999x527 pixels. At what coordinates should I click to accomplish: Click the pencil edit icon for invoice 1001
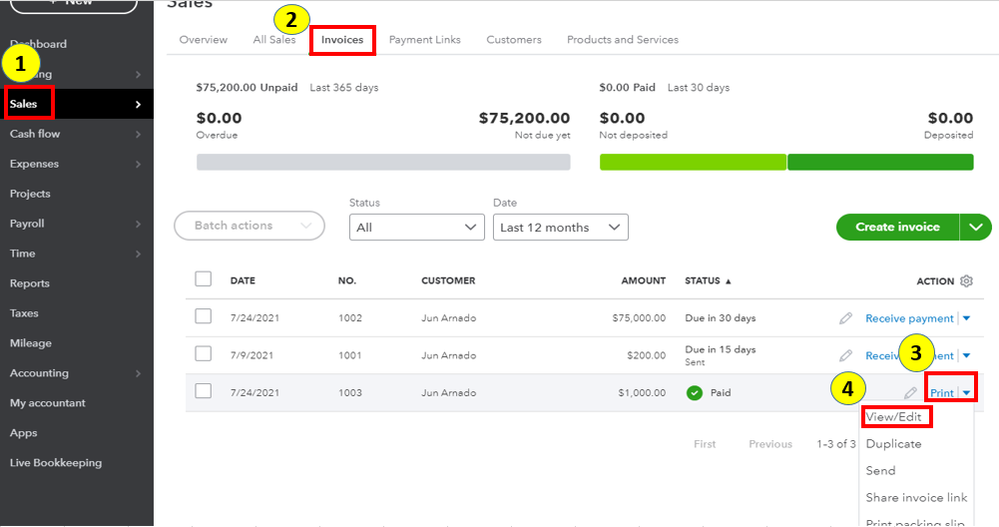846,355
